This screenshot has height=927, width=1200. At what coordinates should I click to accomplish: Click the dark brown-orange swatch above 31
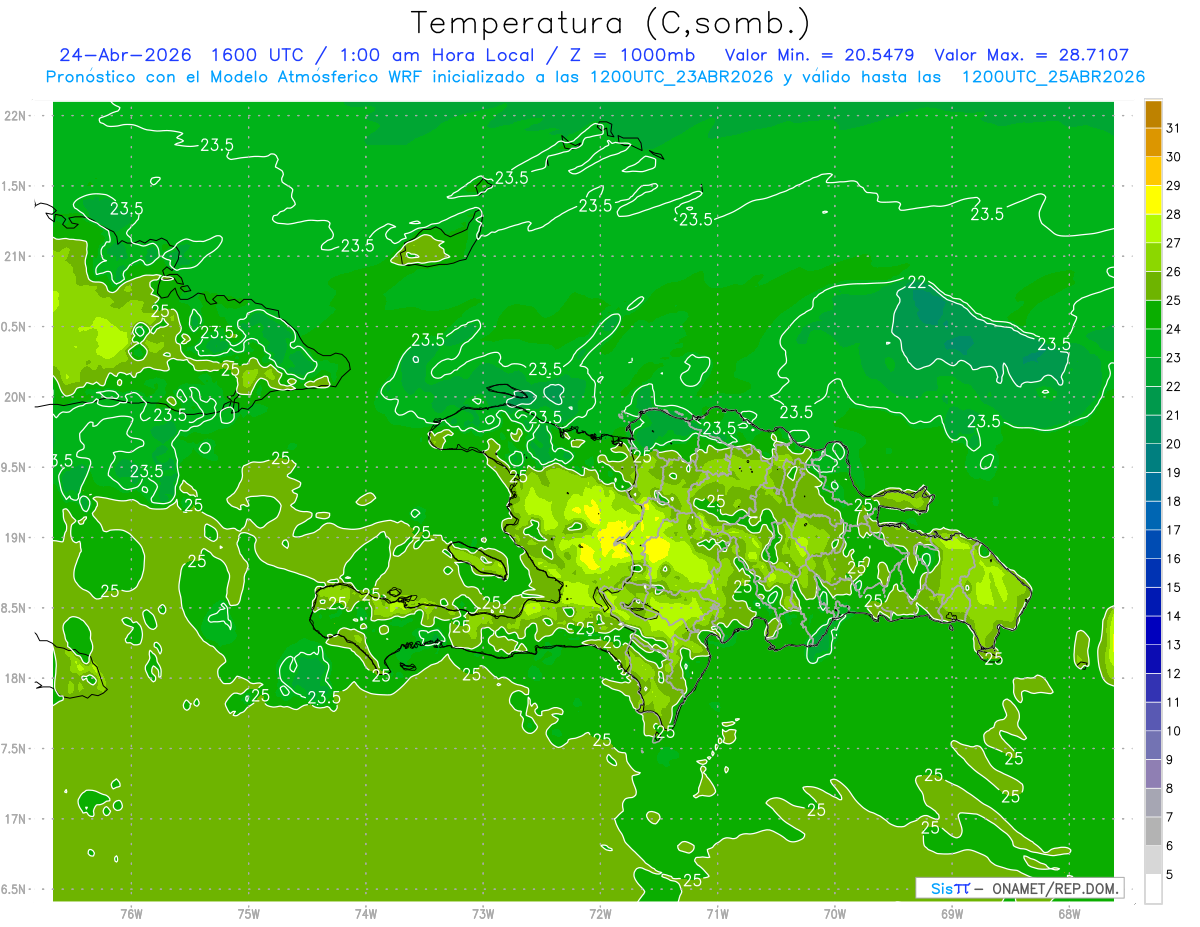pyautogui.click(x=1153, y=114)
